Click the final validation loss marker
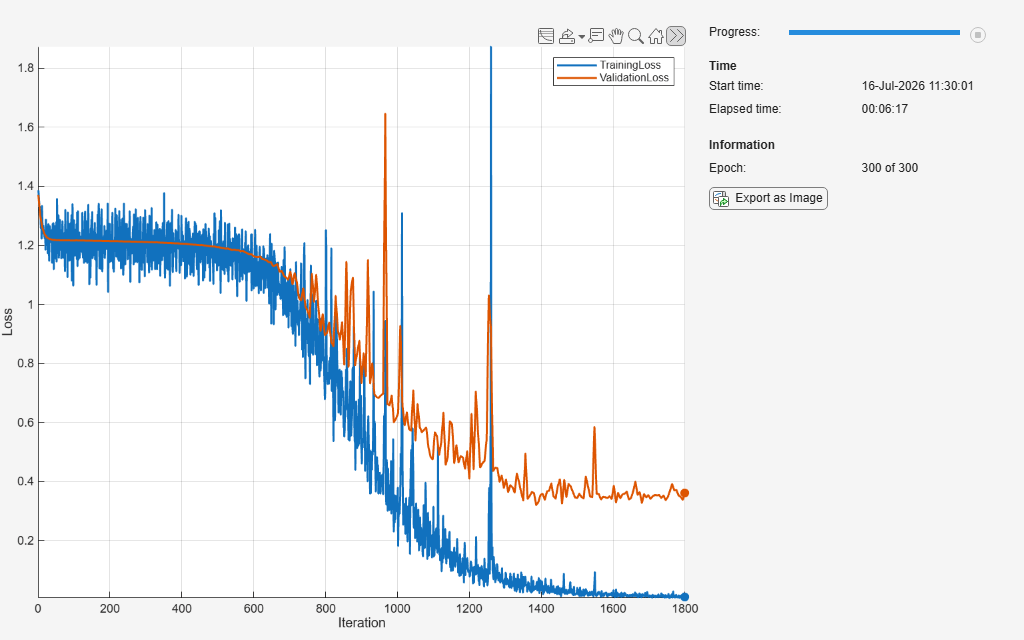The height and width of the screenshot is (640, 1024). click(684, 493)
